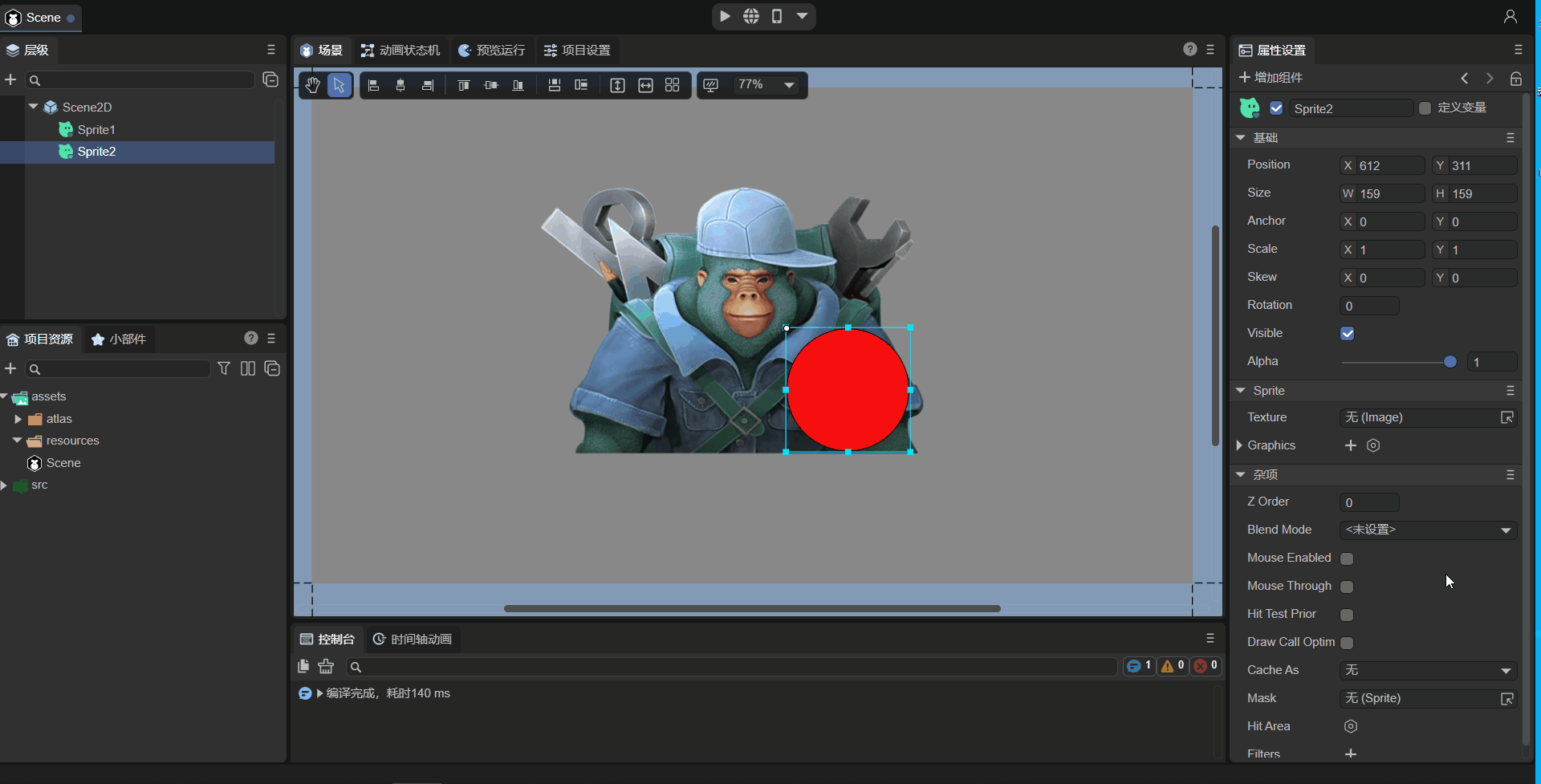
Task: Select Sprite1 in the hierarchy
Action: click(x=96, y=129)
